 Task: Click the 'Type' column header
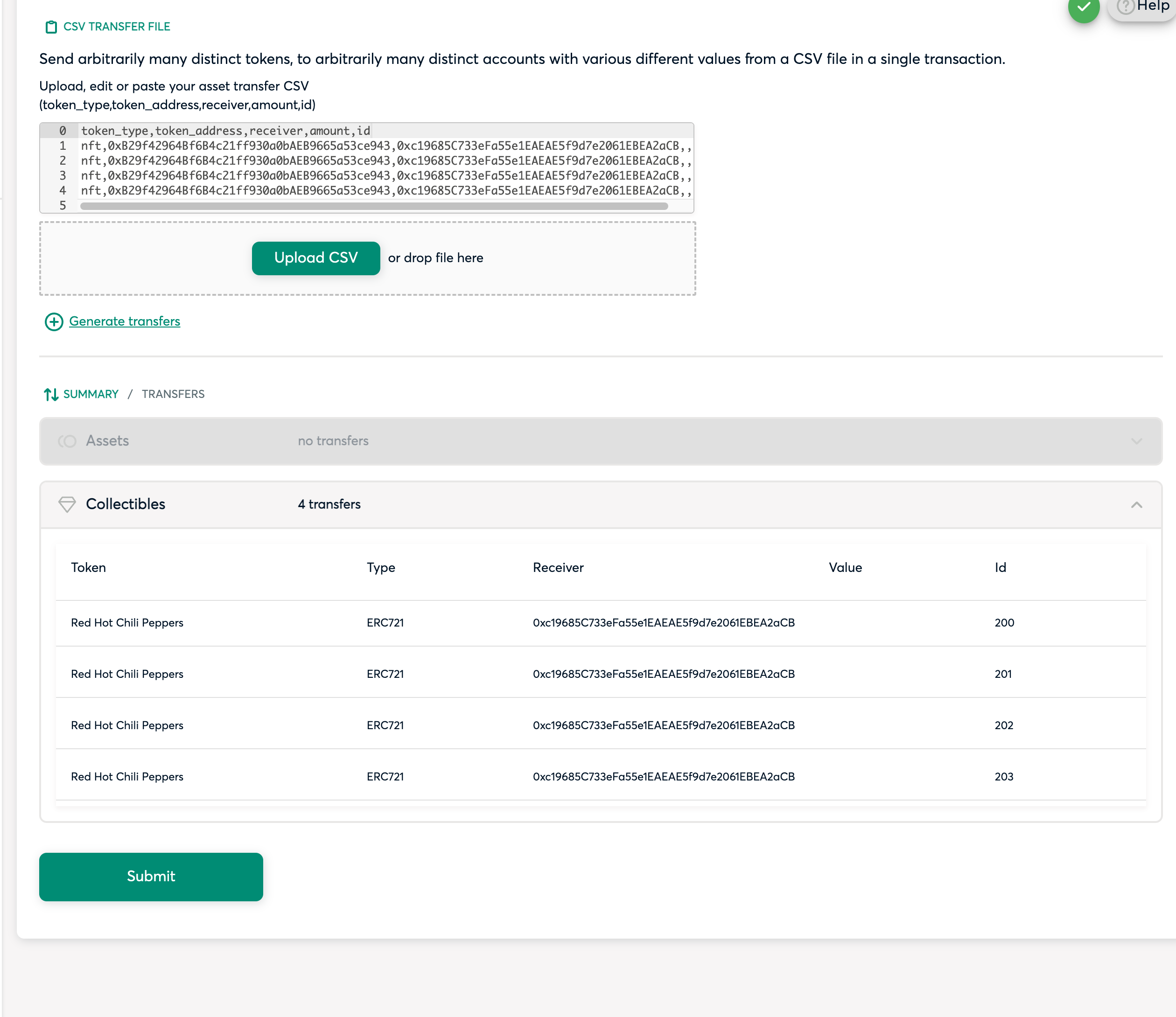[381, 568]
